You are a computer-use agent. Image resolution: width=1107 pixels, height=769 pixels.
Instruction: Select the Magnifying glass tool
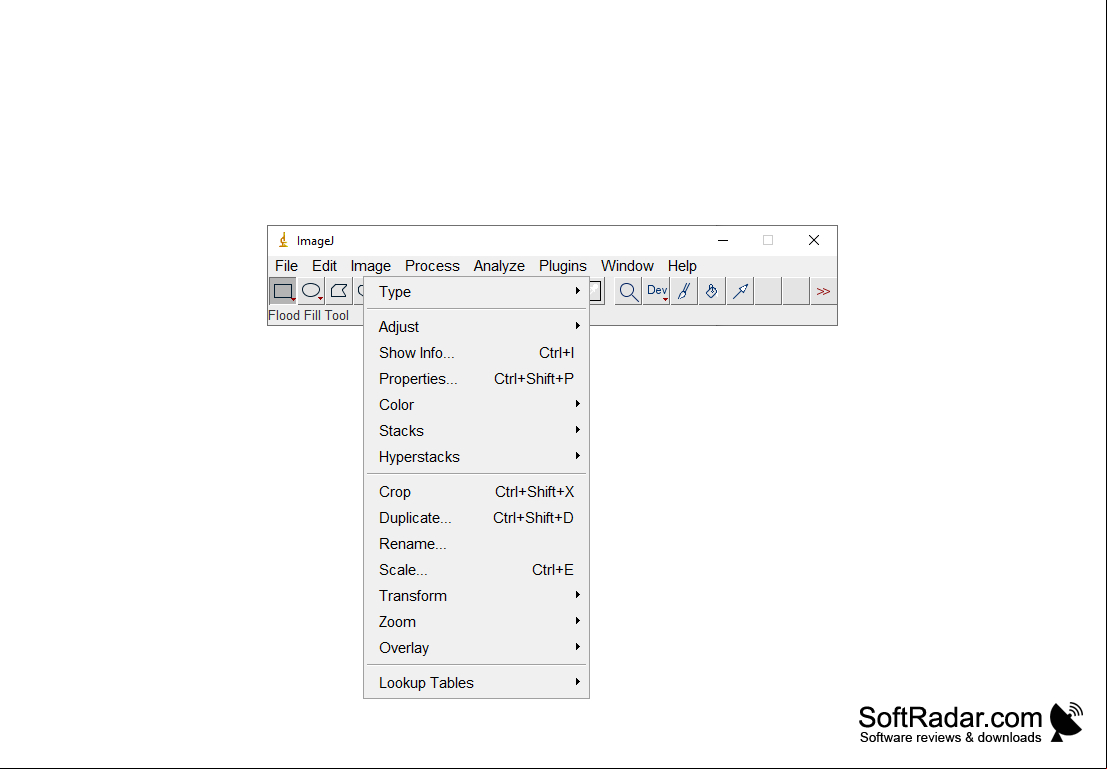[628, 291]
